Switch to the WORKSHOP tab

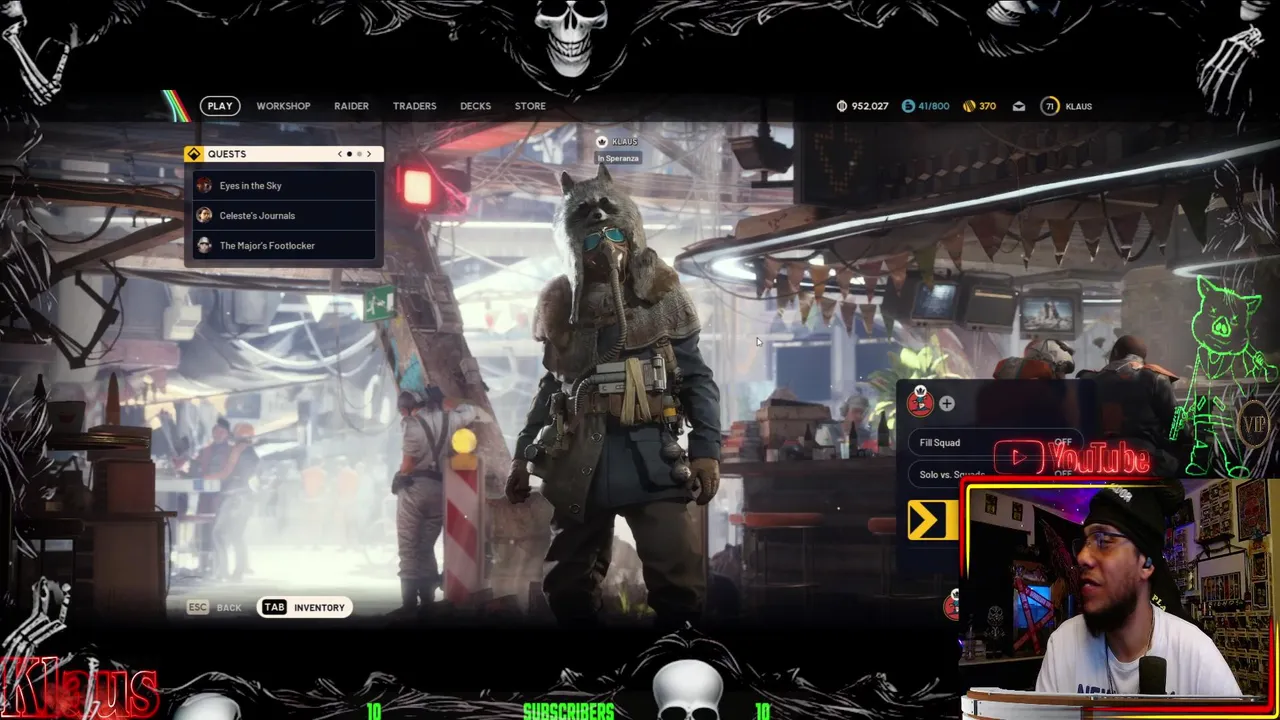pyautogui.click(x=283, y=106)
